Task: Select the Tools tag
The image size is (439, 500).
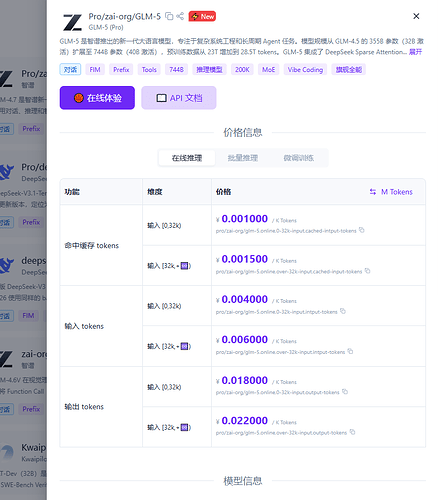Action: pyautogui.click(x=149, y=69)
